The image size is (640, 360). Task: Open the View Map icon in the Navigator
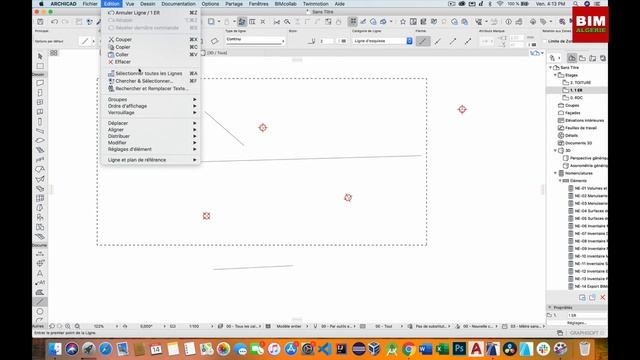pos(582,58)
